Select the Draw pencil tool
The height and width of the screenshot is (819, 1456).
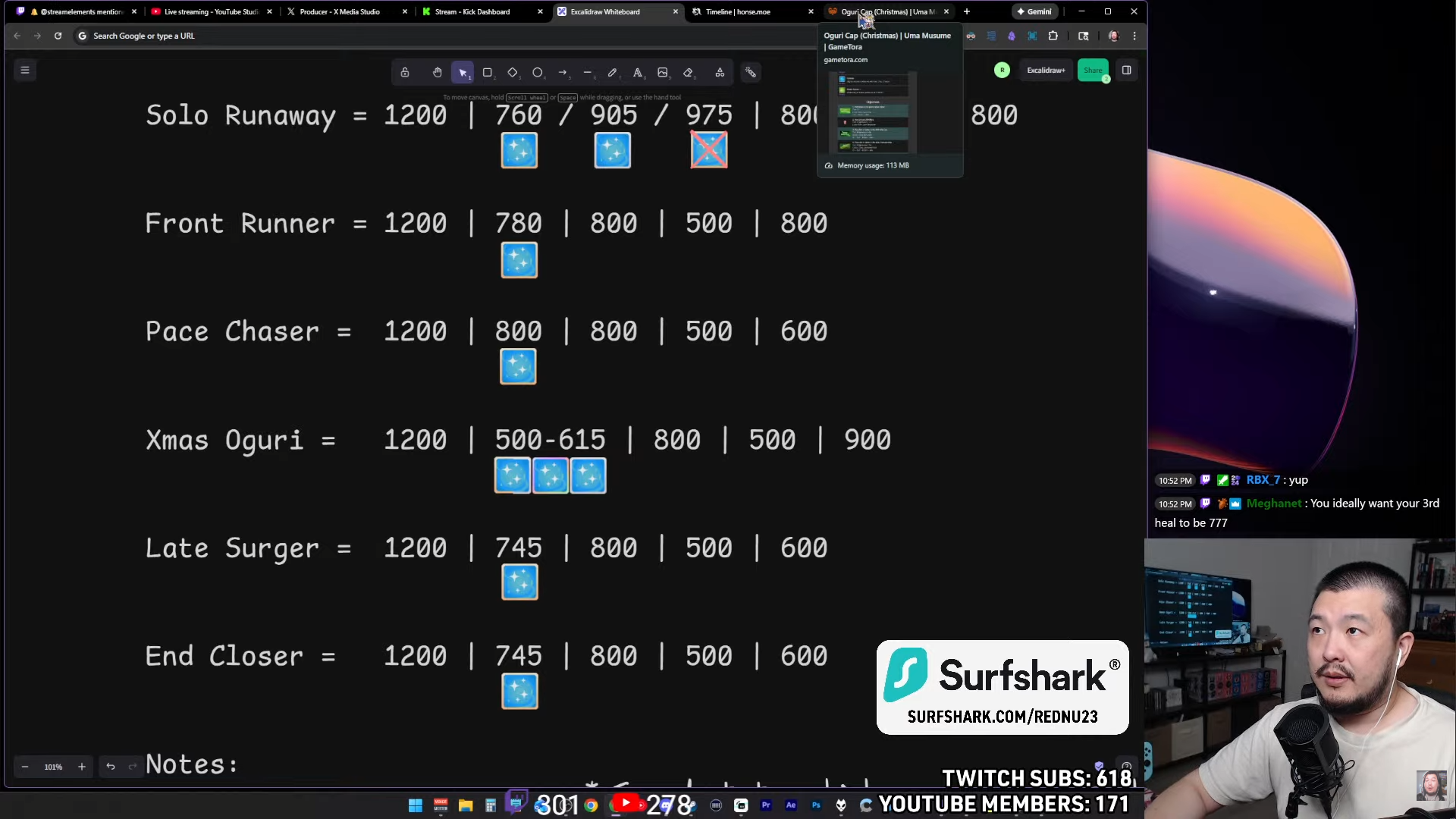coord(612,73)
